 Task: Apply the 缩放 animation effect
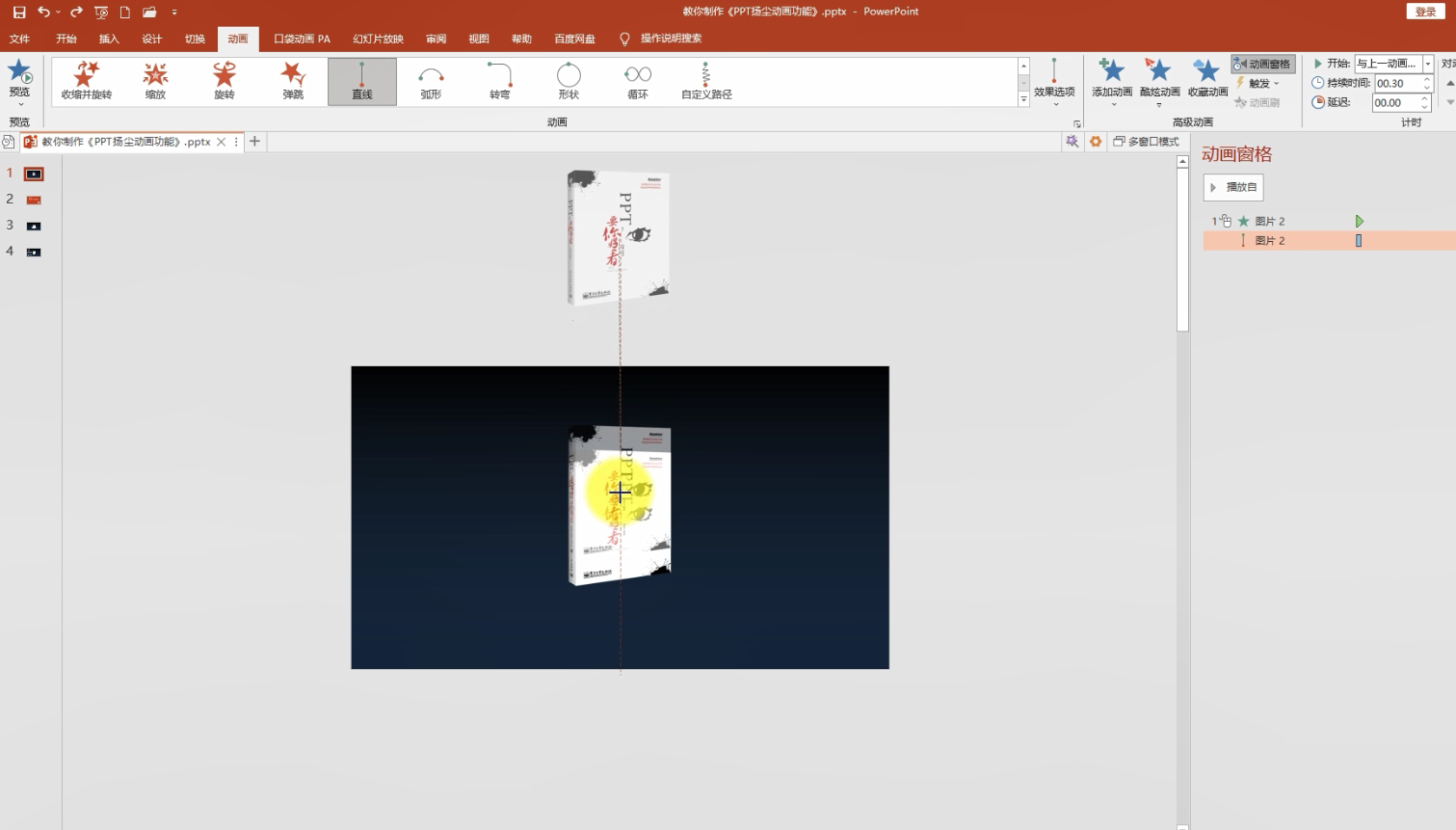(155, 81)
